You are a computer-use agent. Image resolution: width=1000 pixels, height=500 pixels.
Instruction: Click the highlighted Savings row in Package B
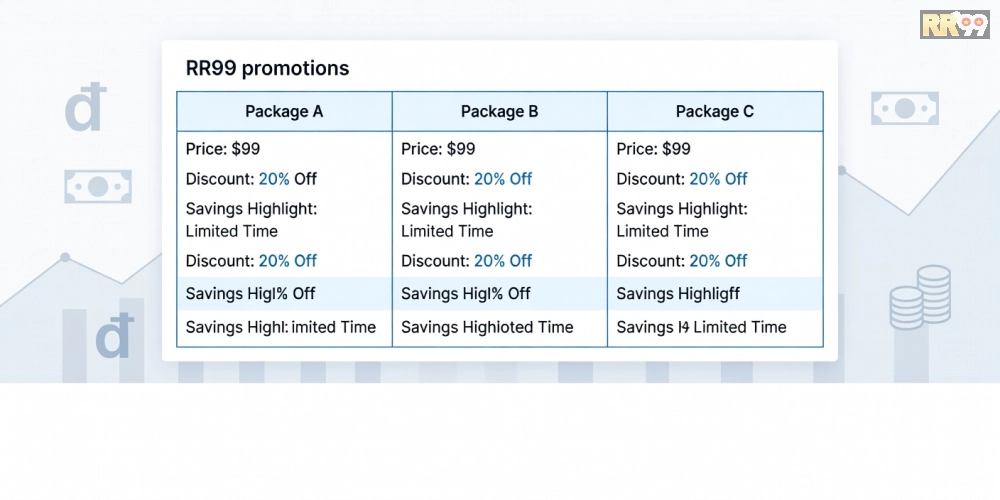pyautogui.click(x=499, y=293)
